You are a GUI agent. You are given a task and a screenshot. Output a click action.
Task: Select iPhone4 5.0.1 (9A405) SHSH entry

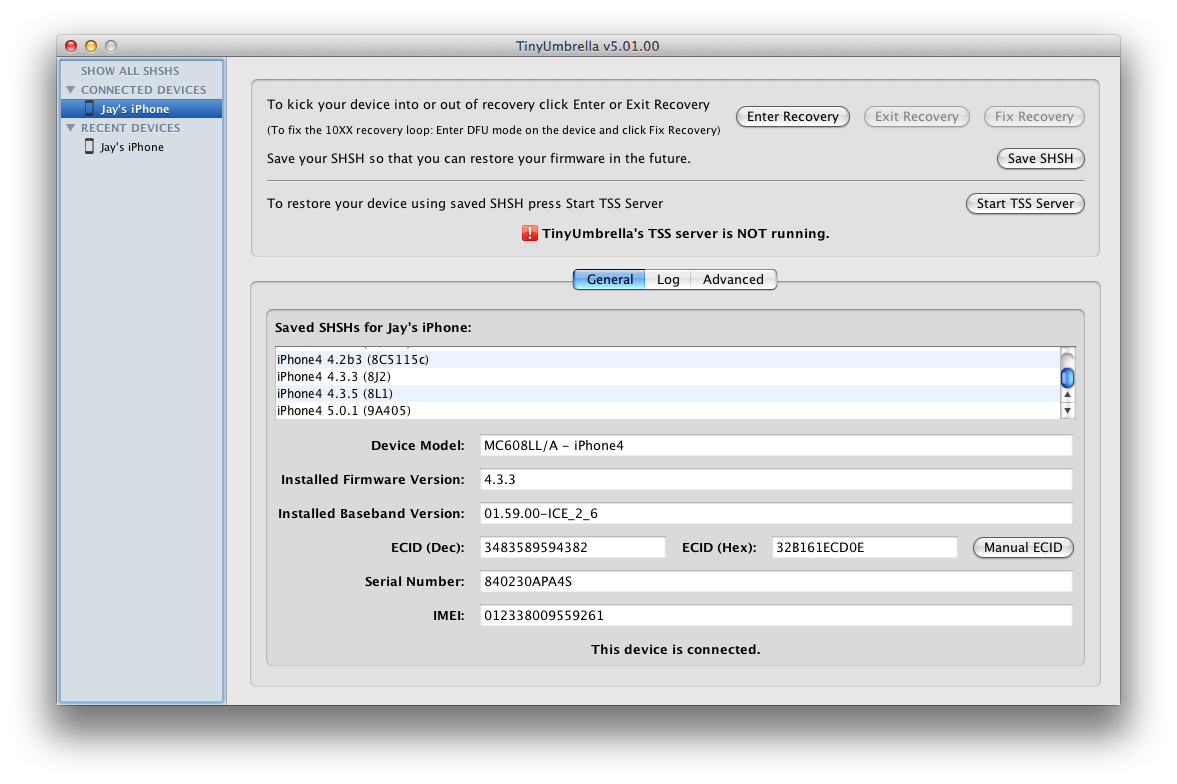[667, 411]
